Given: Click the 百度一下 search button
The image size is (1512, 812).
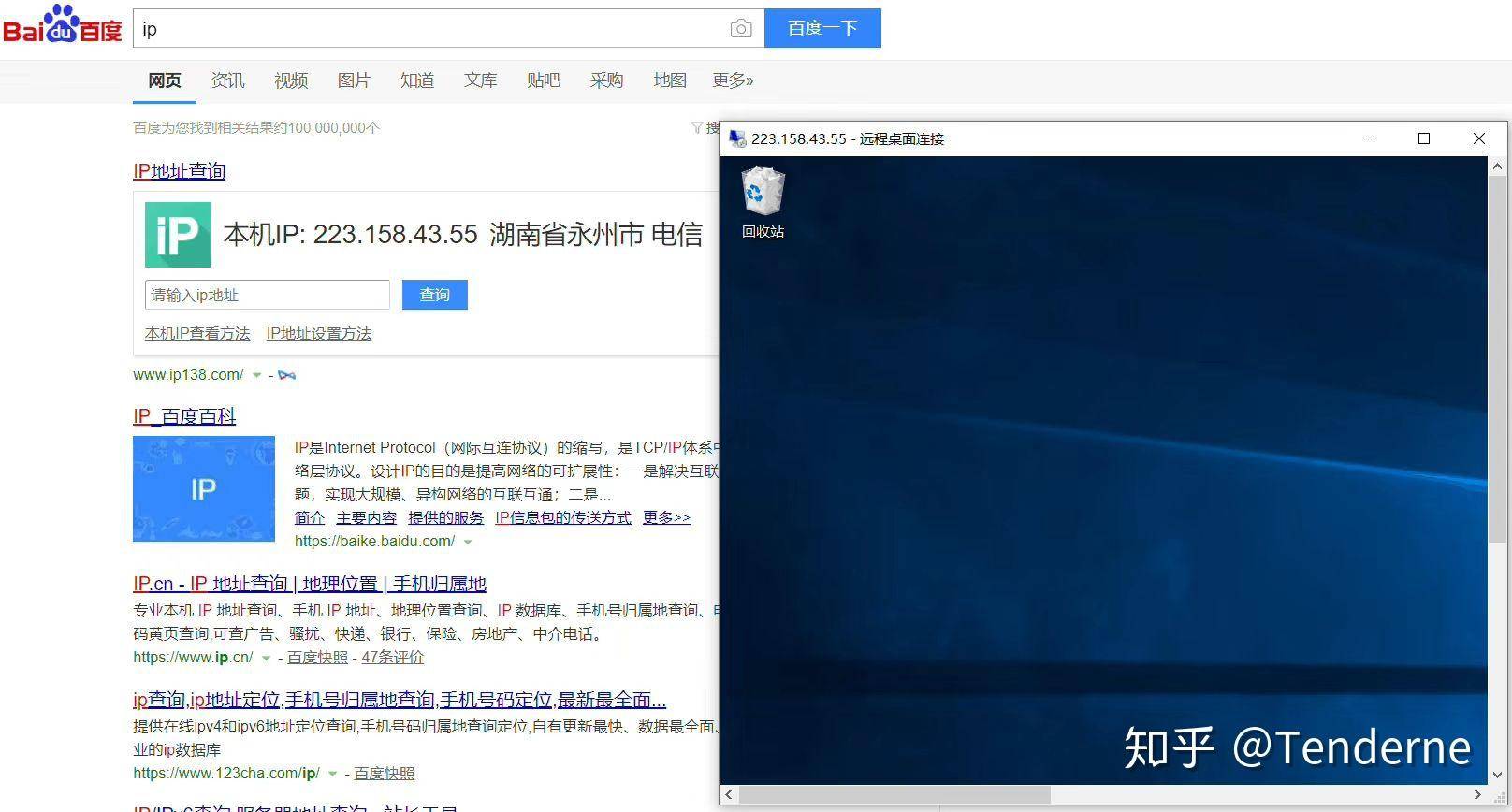Looking at the screenshot, I should [x=822, y=28].
